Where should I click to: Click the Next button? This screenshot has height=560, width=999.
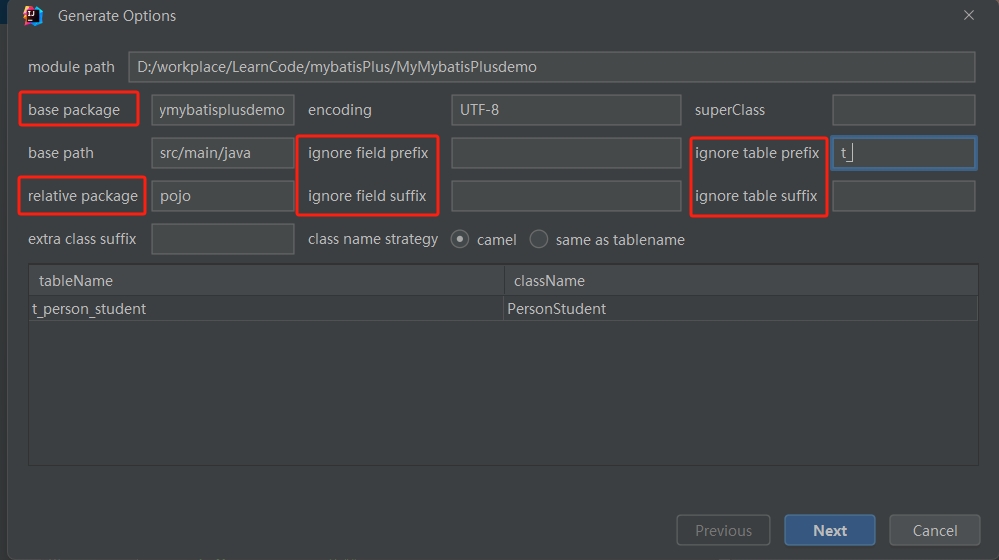click(x=830, y=530)
